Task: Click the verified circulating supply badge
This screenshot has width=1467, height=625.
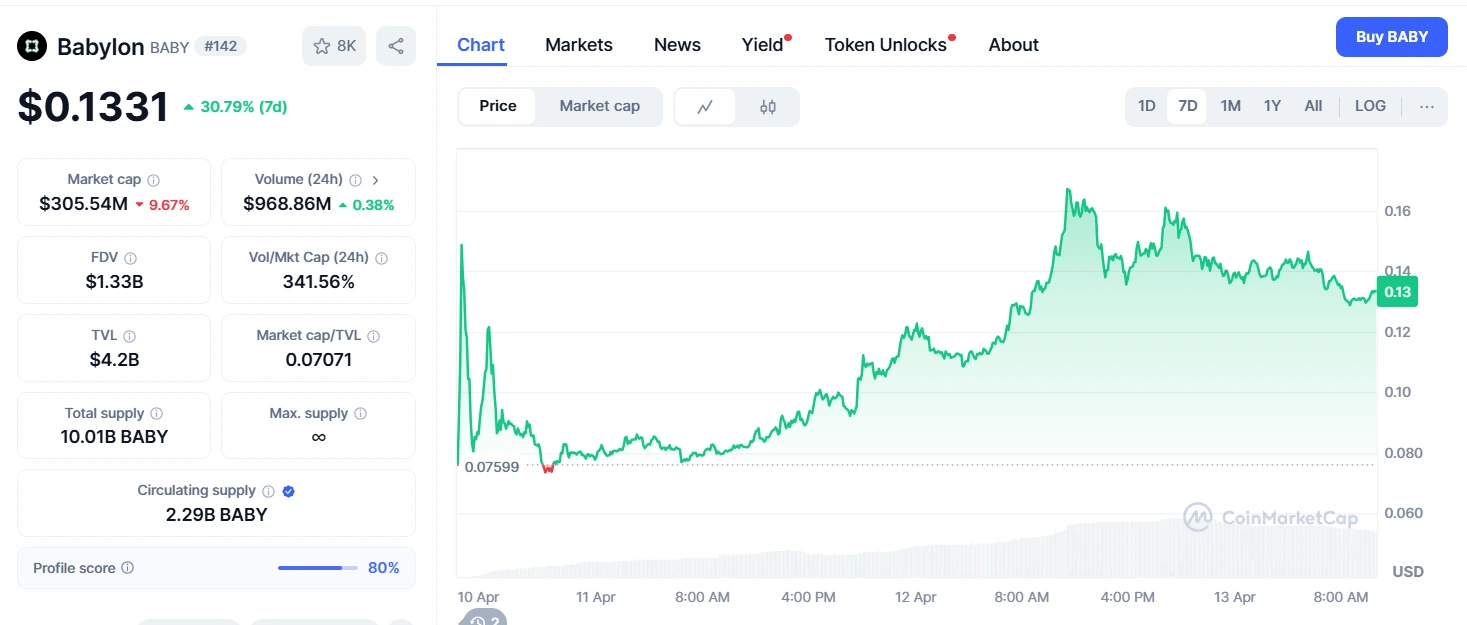Action: (289, 491)
